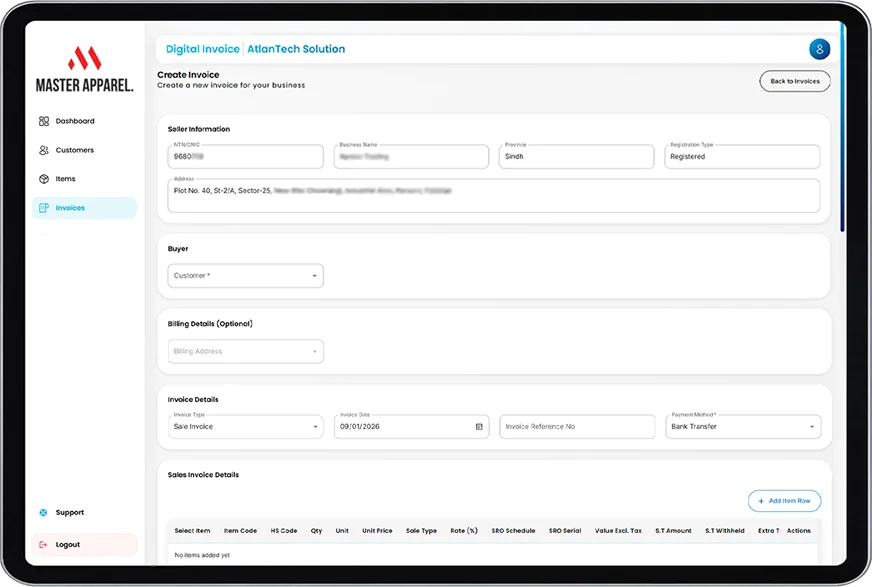Click the Customers people icon
This screenshot has height=587, width=872.
click(x=44, y=150)
